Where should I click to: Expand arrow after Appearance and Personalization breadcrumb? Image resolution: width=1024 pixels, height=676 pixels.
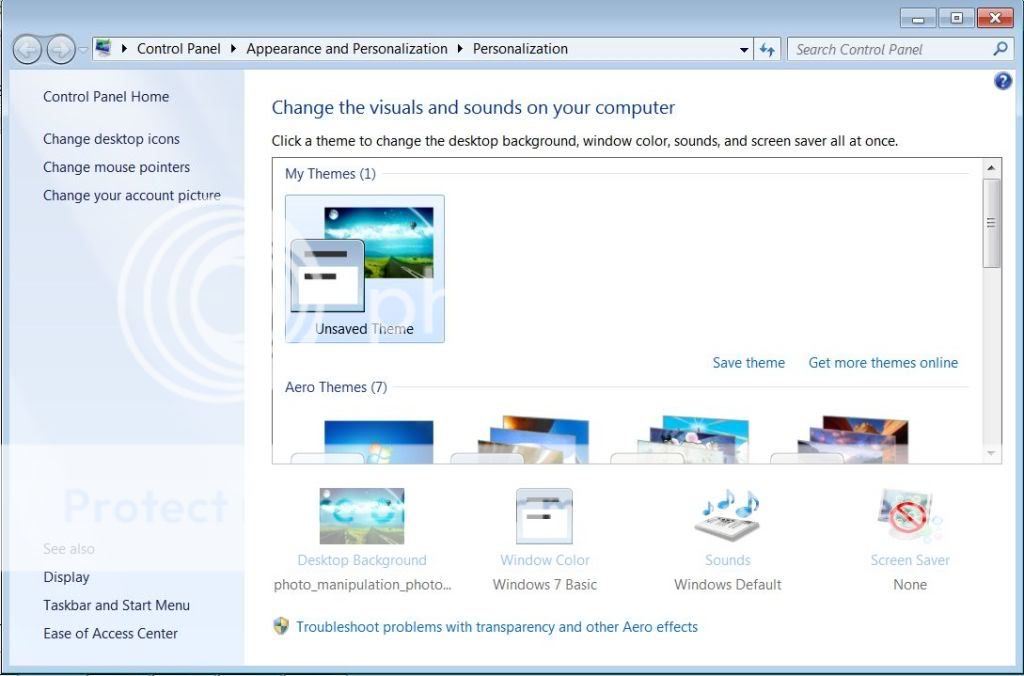[x=460, y=49]
